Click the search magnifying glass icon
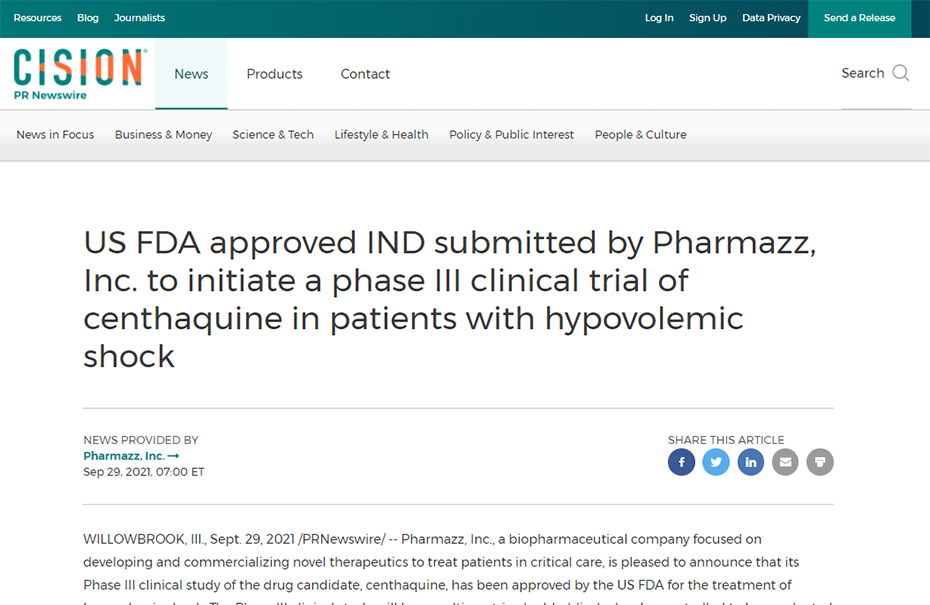Image resolution: width=930 pixels, height=605 pixels. [x=900, y=73]
